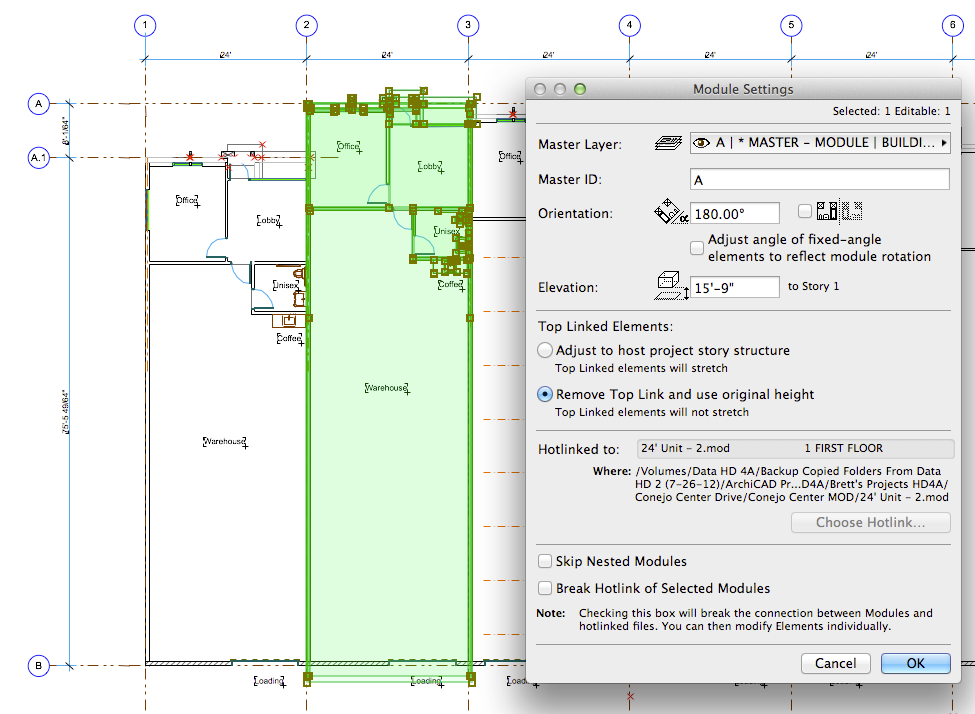Open the Master Layer dropdown
The width and height of the screenshot is (975, 714).
(x=942, y=142)
